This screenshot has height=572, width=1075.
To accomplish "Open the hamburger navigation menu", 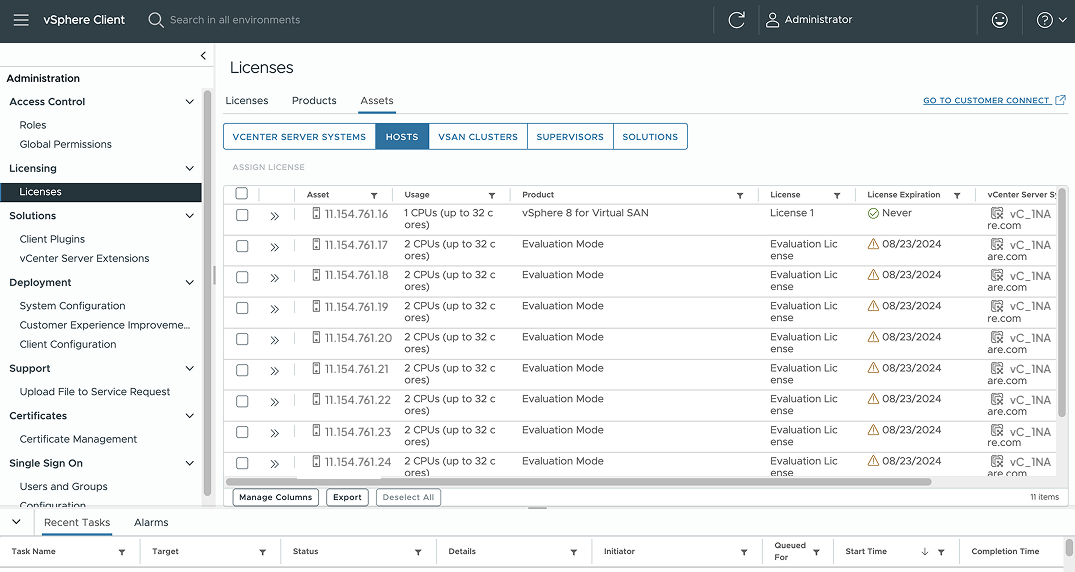I will pyautogui.click(x=21, y=20).
